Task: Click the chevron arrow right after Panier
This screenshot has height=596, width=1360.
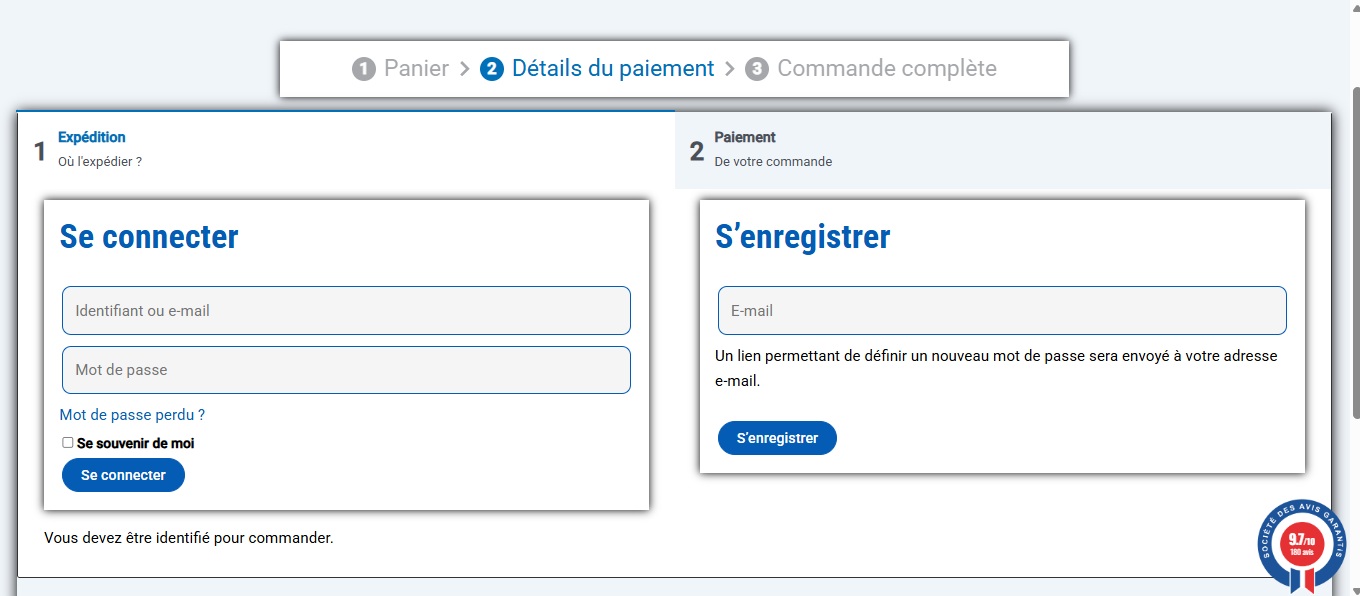Action: click(x=464, y=69)
